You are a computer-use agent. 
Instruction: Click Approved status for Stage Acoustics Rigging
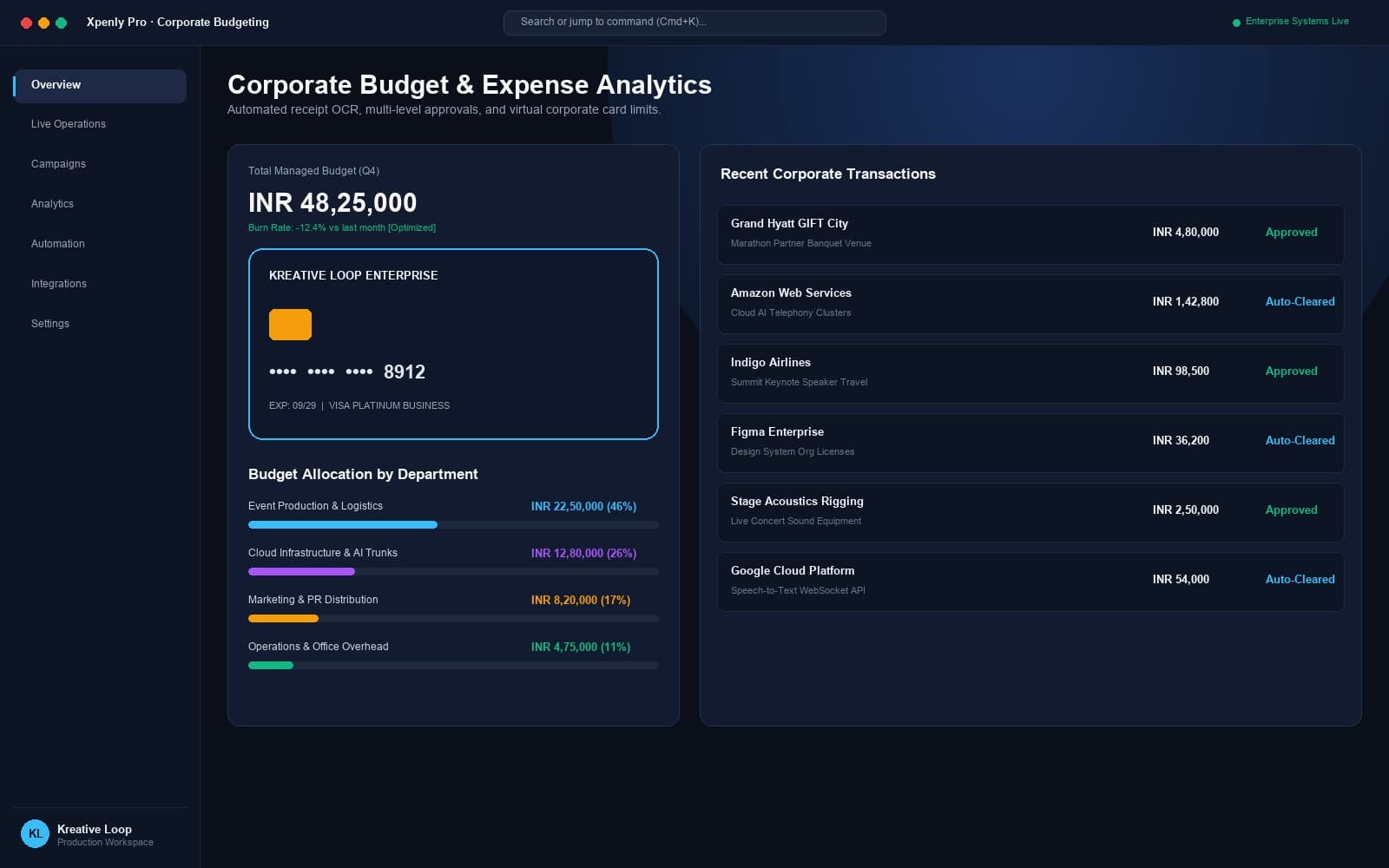tap(1291, 510)
